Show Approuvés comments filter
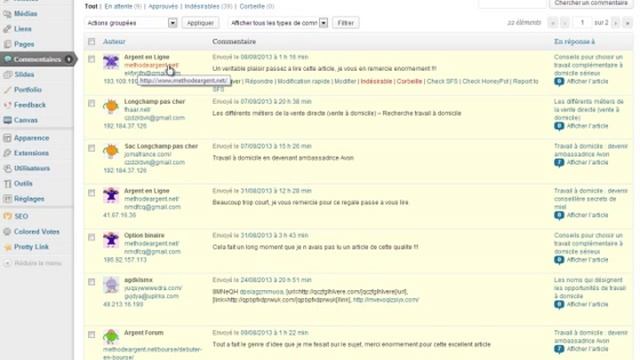Viewport: 640px width, 360px height. [x=163, y=6]
